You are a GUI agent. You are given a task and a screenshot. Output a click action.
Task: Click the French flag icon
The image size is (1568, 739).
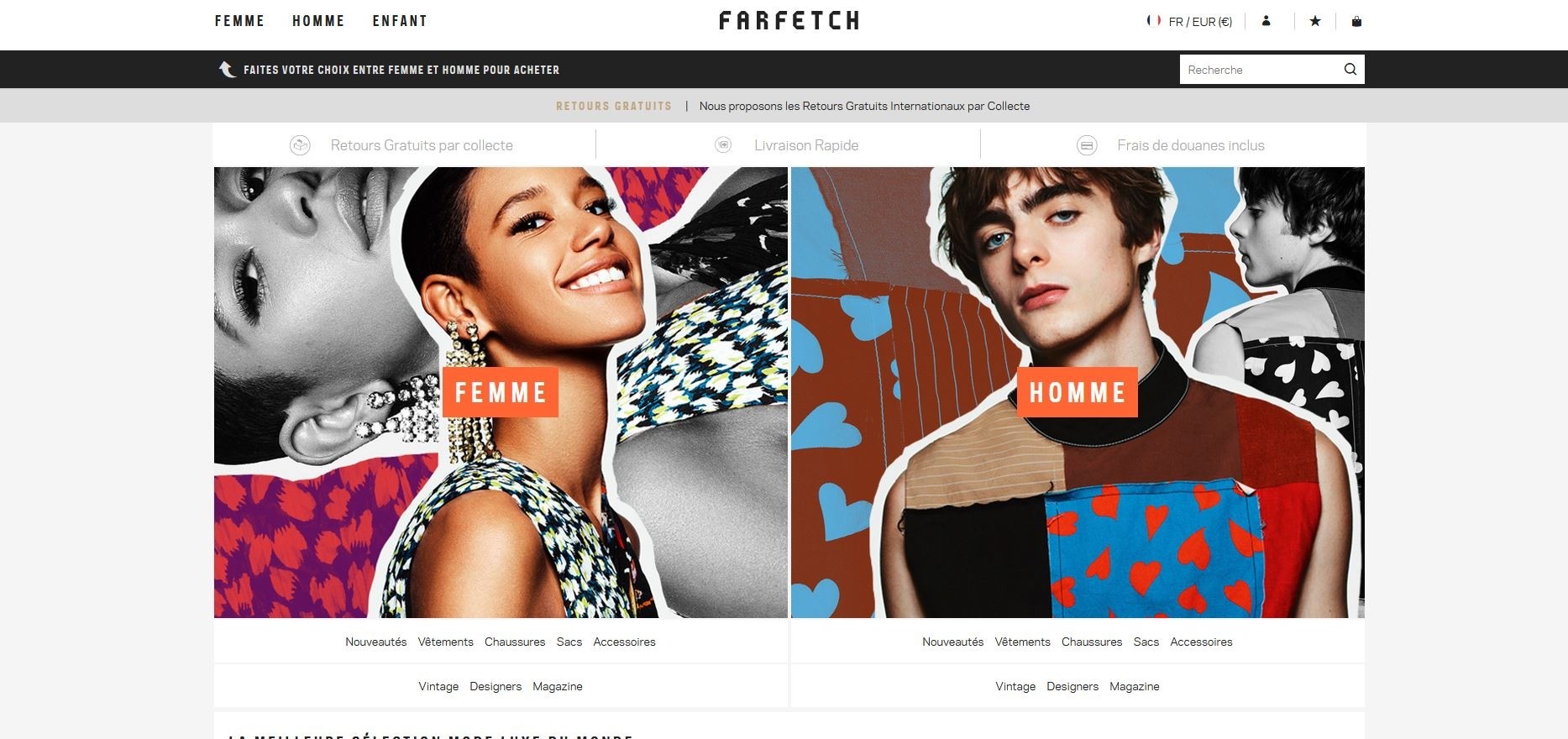pyautogui.click(x=1154, y=21)
